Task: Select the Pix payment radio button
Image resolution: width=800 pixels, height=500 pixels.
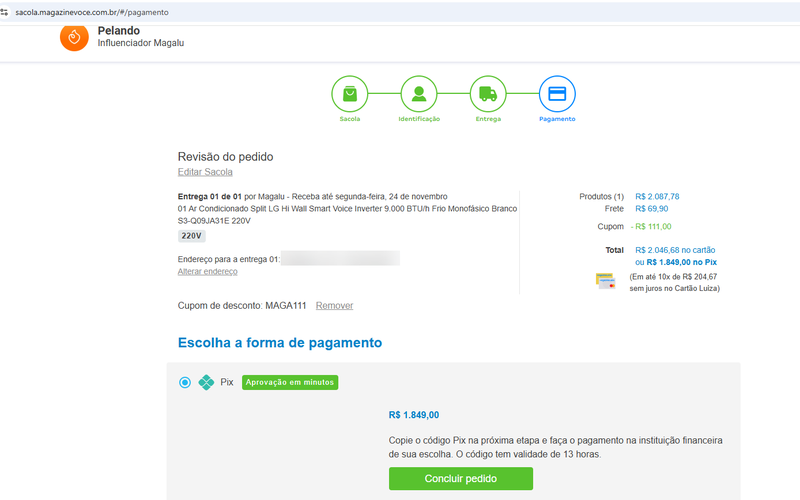Action: (x=184, y=382)
